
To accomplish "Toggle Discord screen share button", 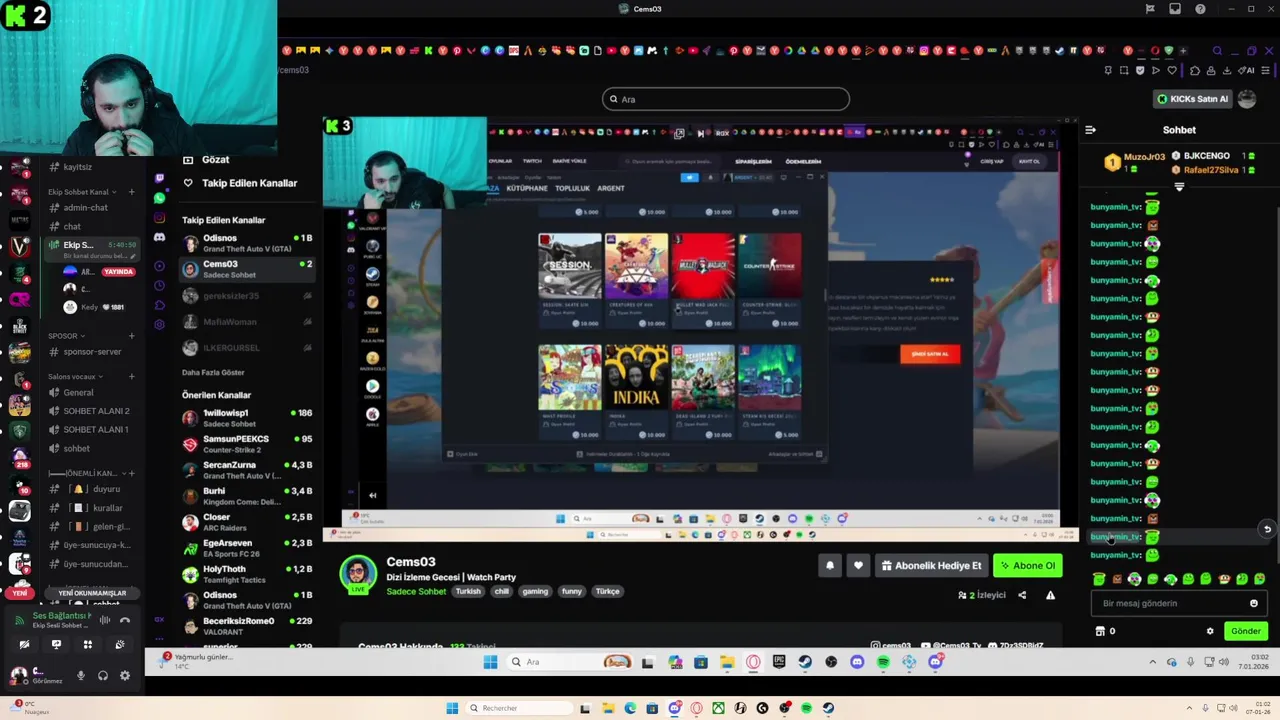I will pos(56,645).
